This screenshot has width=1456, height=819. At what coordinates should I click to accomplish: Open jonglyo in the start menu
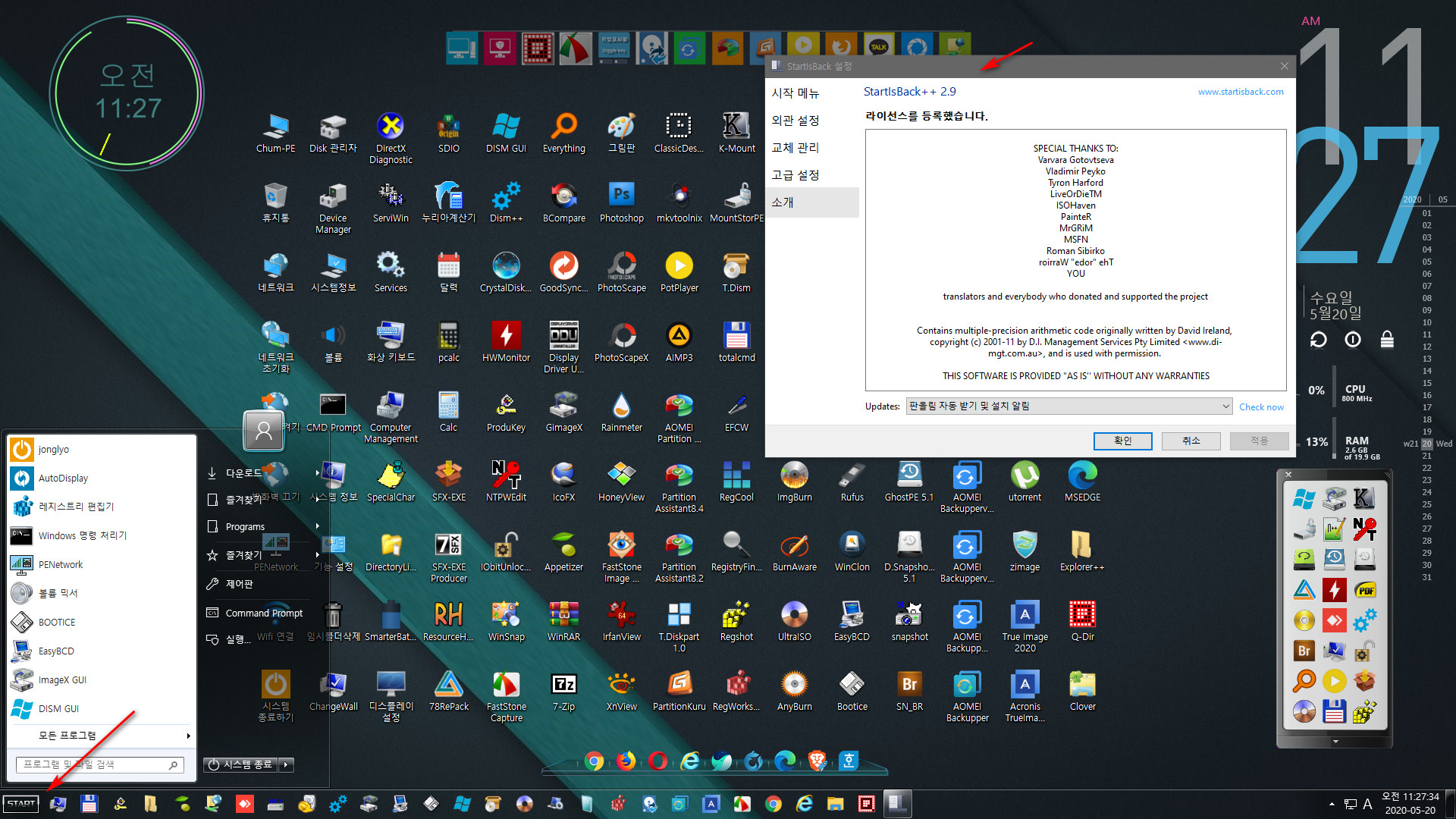pyautogui.click(x=102, y=450)
